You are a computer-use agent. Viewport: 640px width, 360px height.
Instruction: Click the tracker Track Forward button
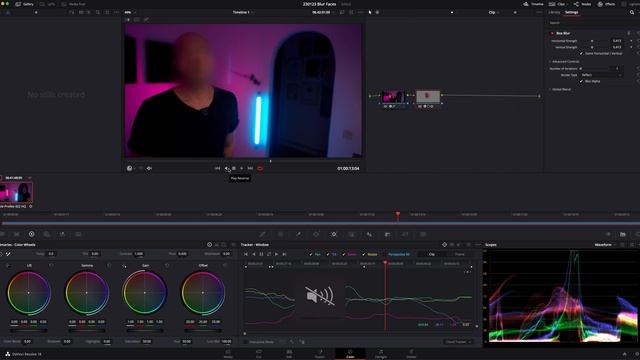tap(276, 254)
